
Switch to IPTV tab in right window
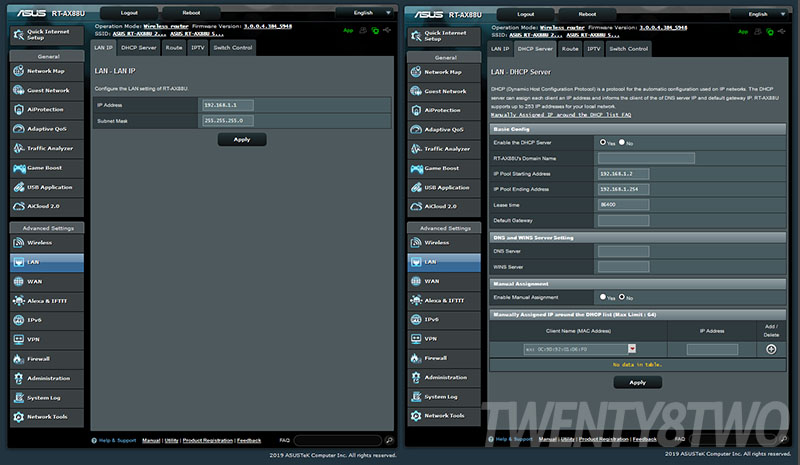(x=593, y=49)
